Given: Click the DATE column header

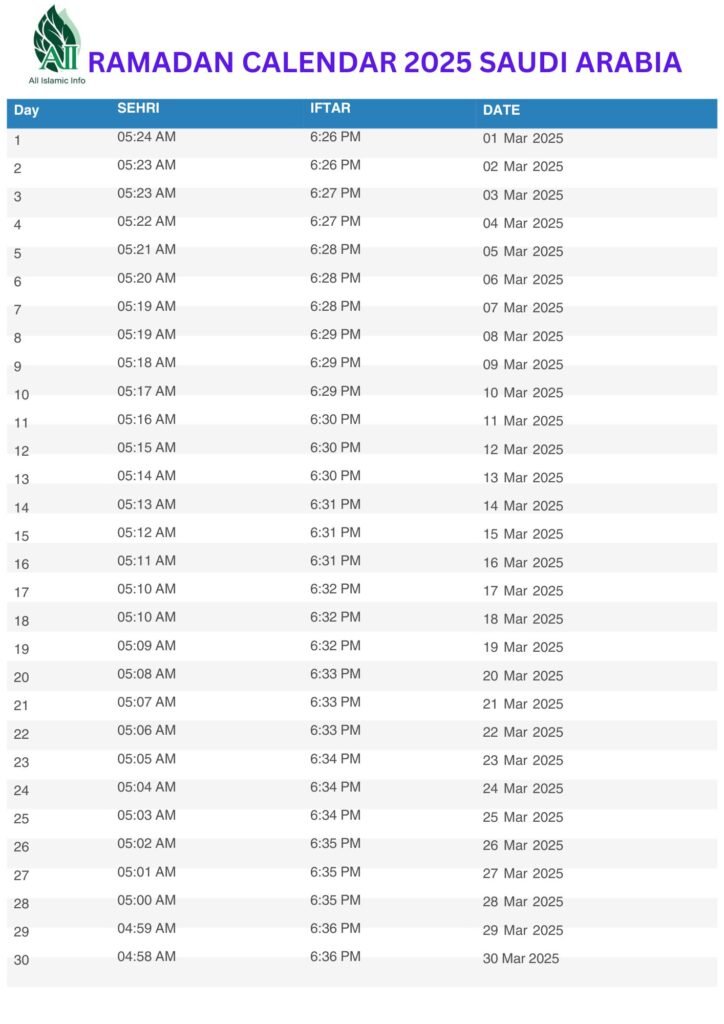Looking at the screenshot, I should point(501,110).
